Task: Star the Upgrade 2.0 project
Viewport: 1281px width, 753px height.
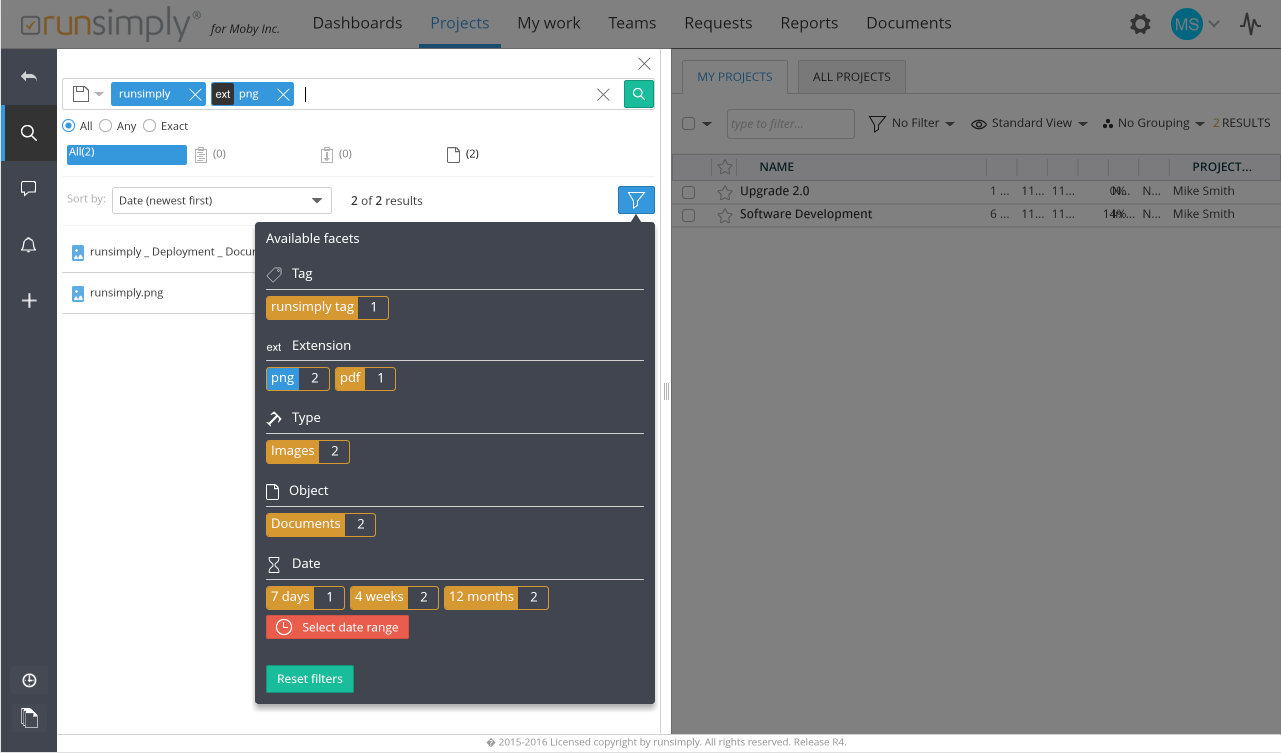Action: coord(725,191)
